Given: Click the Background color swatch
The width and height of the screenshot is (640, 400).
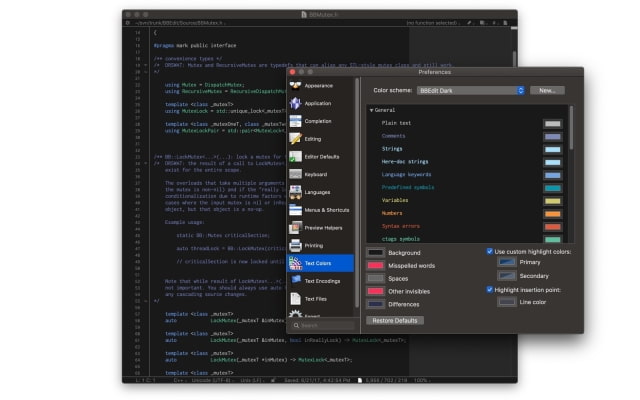Looking at the screenshot, I should [x=376, y=252].
